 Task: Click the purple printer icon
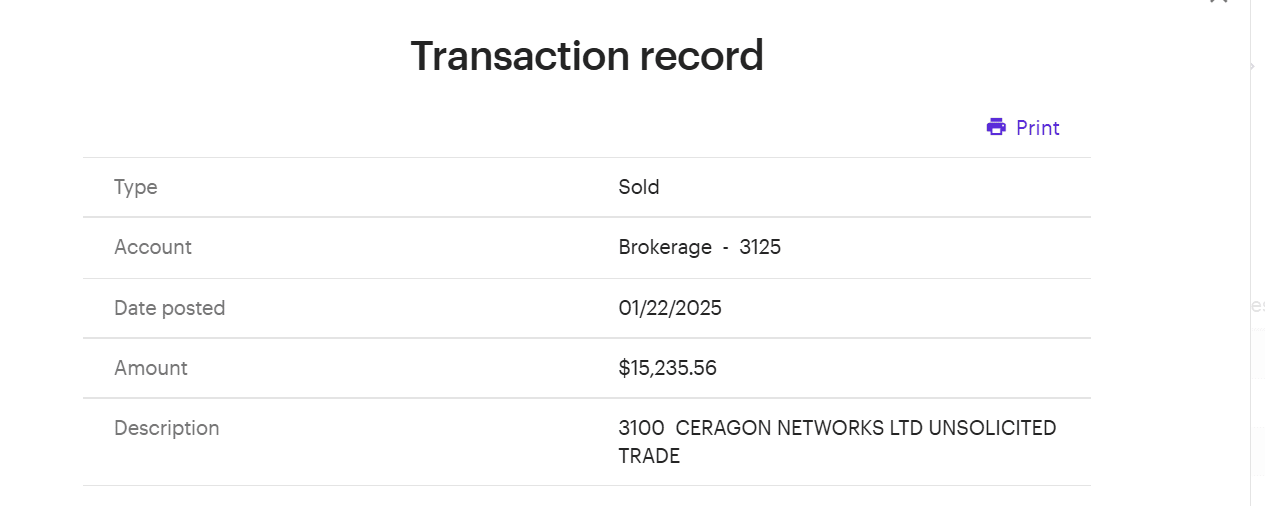(x=996, y=127)
